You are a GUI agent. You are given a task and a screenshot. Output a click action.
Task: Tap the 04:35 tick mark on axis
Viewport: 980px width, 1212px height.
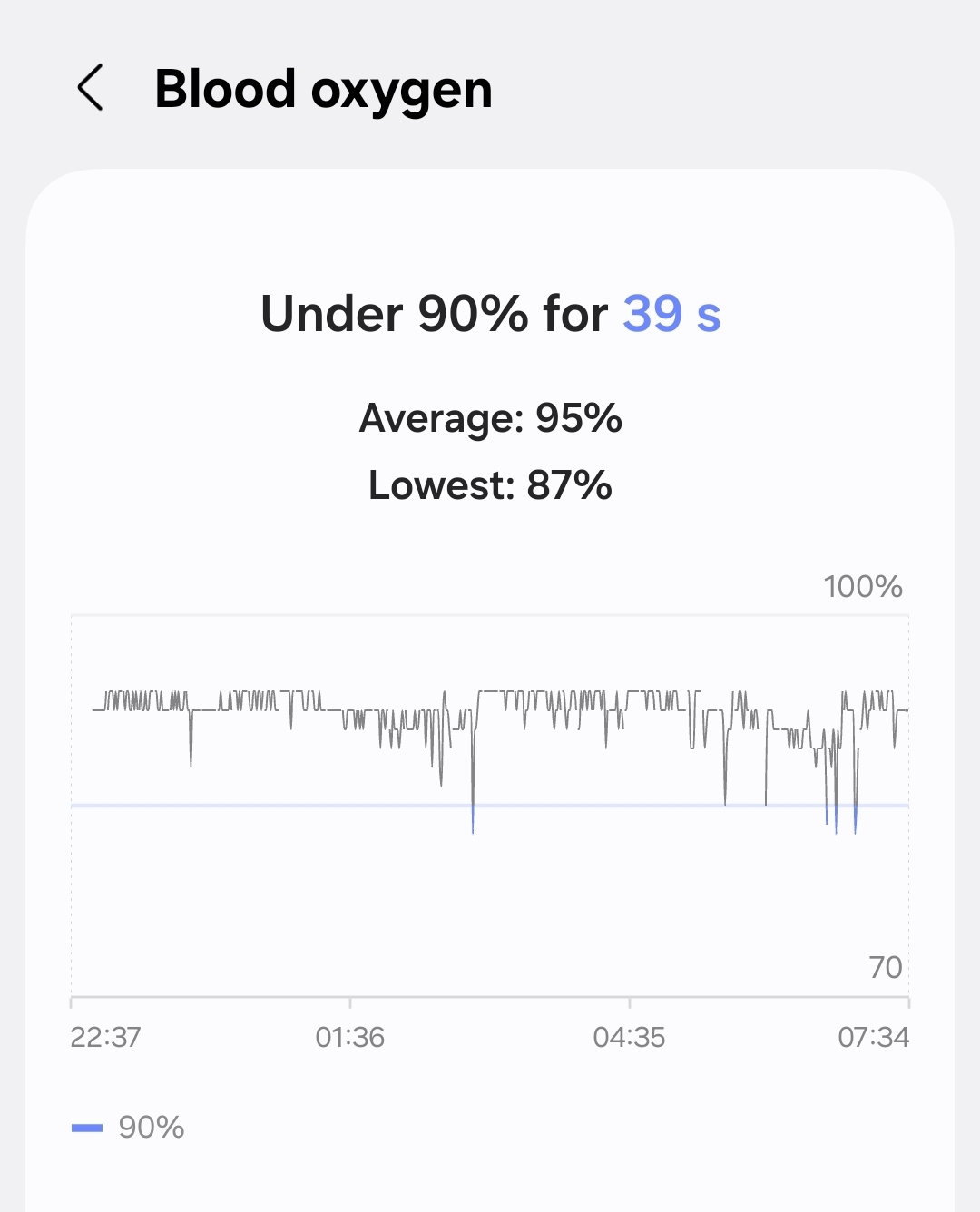pyautogui.click(x=630, y=1001)
